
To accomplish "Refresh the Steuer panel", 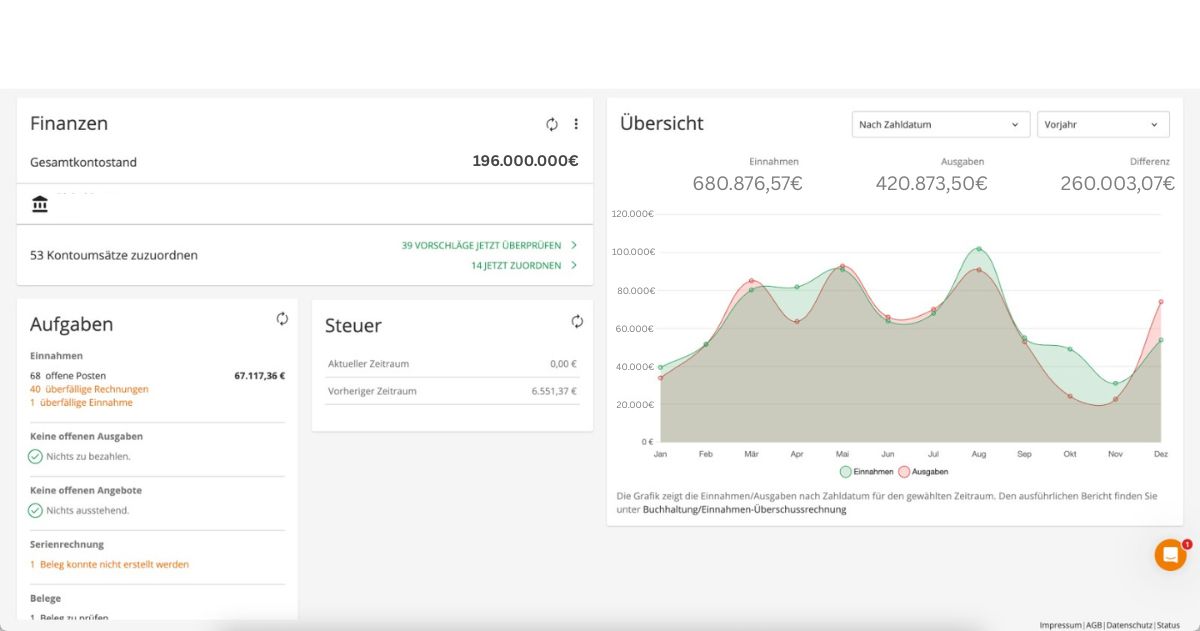I will pyautogui.click(x=577, y=321).
